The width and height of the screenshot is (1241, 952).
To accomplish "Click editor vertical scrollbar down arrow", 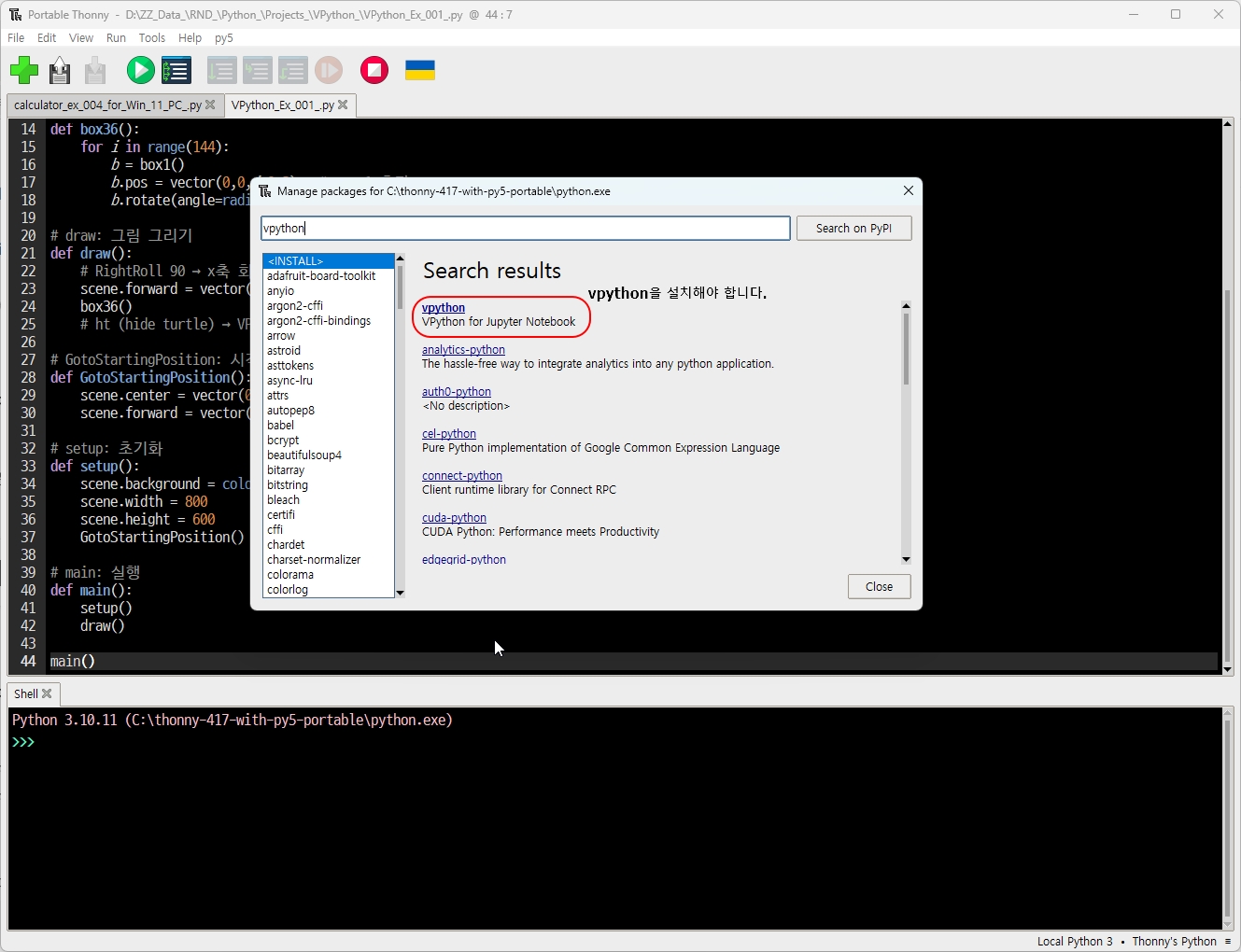I will pos(1227,669).
